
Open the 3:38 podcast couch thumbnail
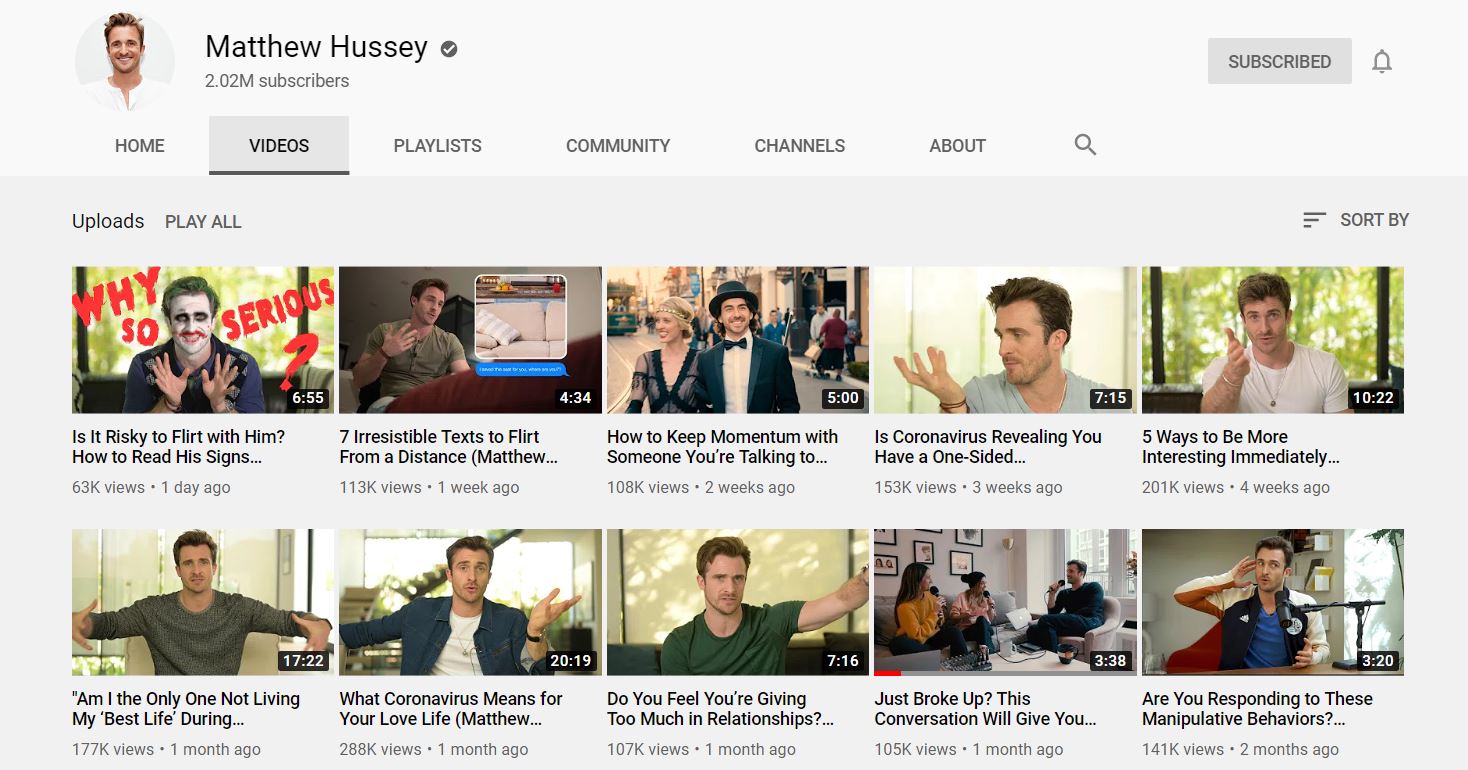1005,602
